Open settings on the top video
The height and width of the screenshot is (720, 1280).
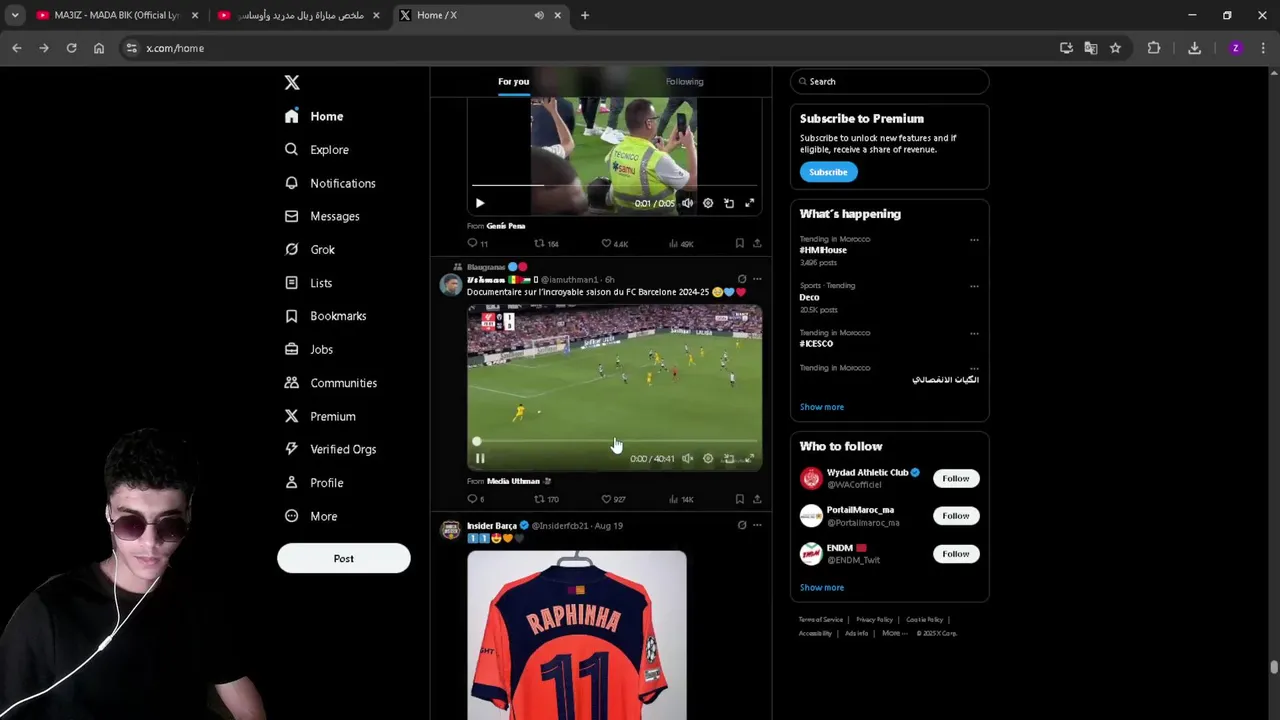(x=708, y=203)
